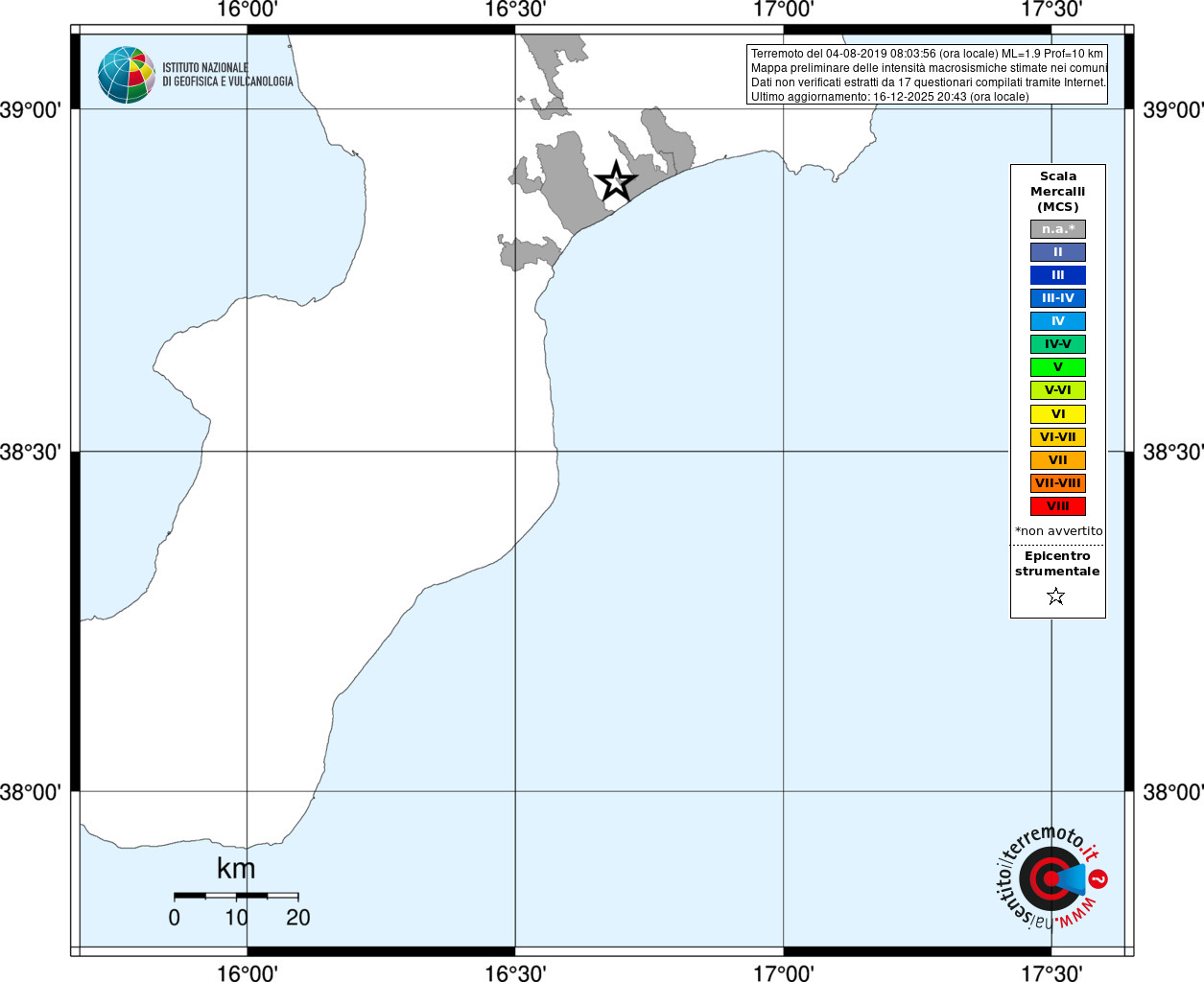
Task: Click the km scale bar
Action: pos(236,896)
